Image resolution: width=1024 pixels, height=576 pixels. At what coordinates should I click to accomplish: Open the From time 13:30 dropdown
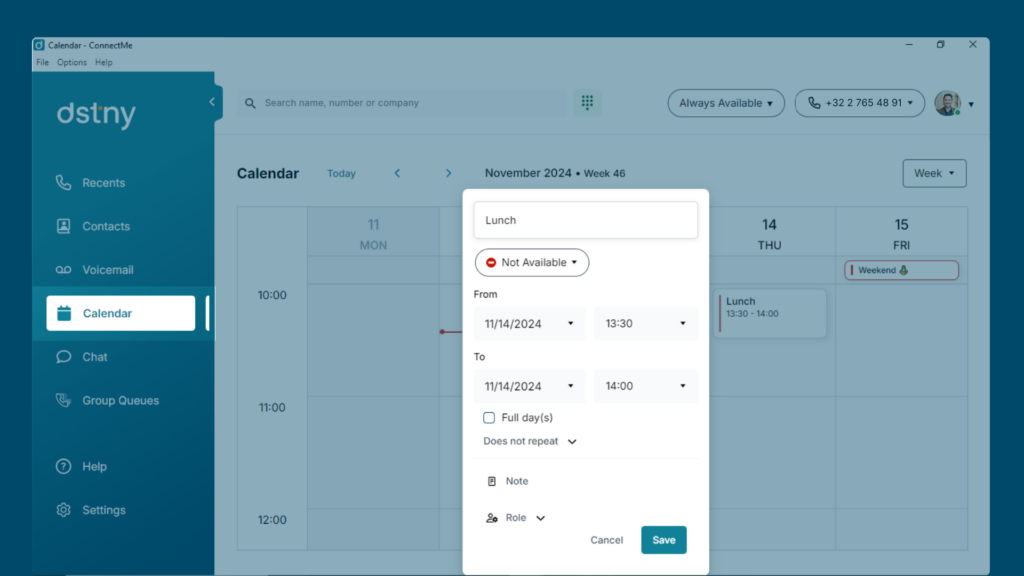click(x=645, y=323)
